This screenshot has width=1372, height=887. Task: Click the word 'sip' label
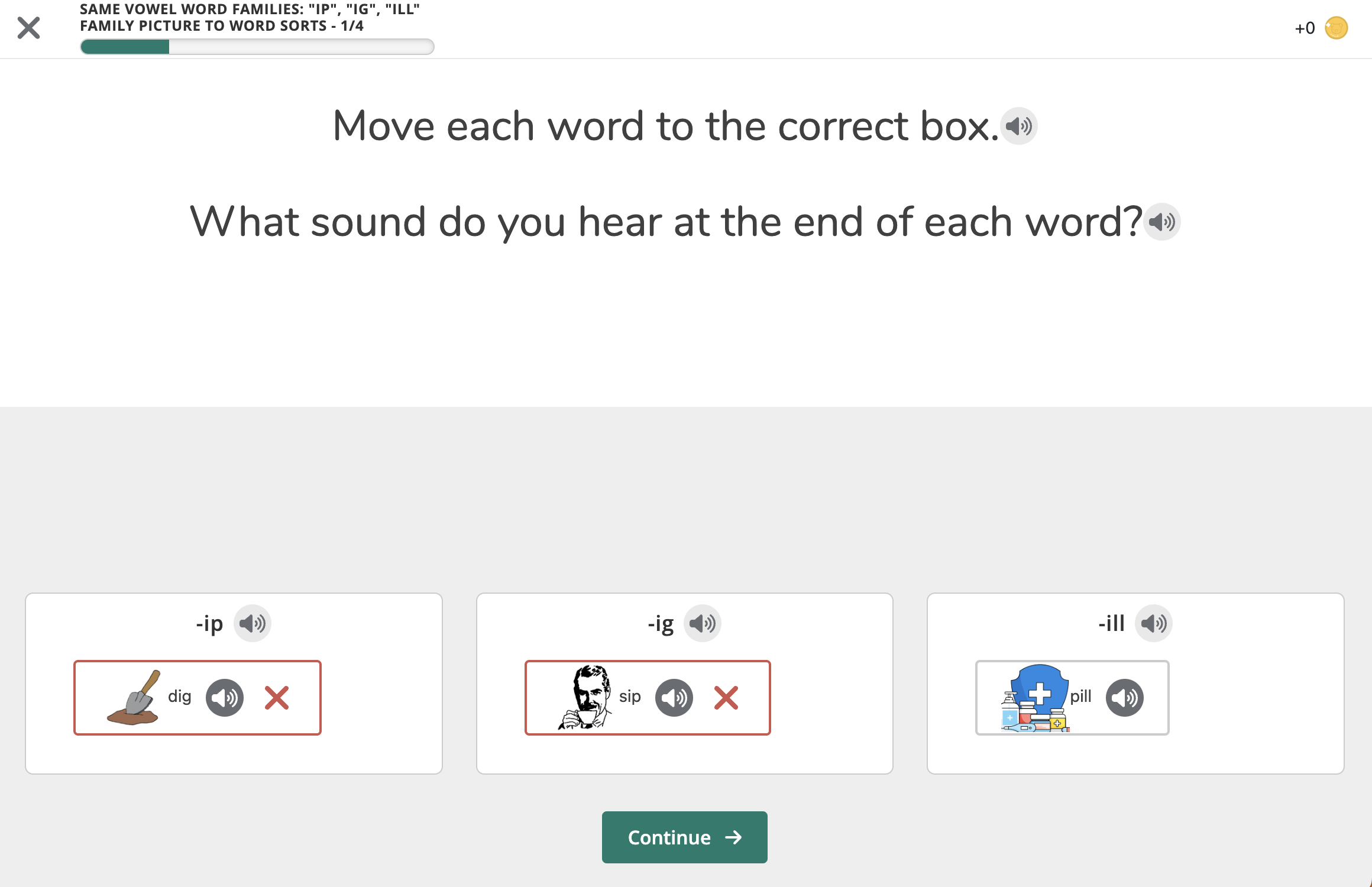(630, 697)
